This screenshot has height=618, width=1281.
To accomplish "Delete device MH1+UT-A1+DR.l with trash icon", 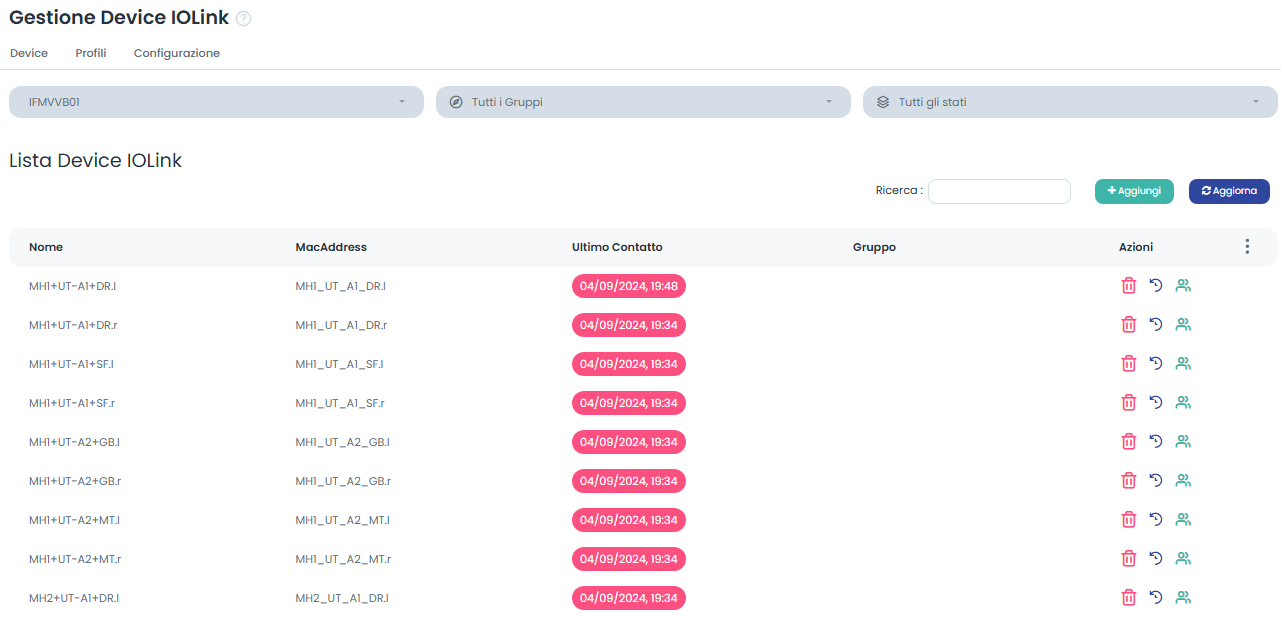I will point(1129,286).
